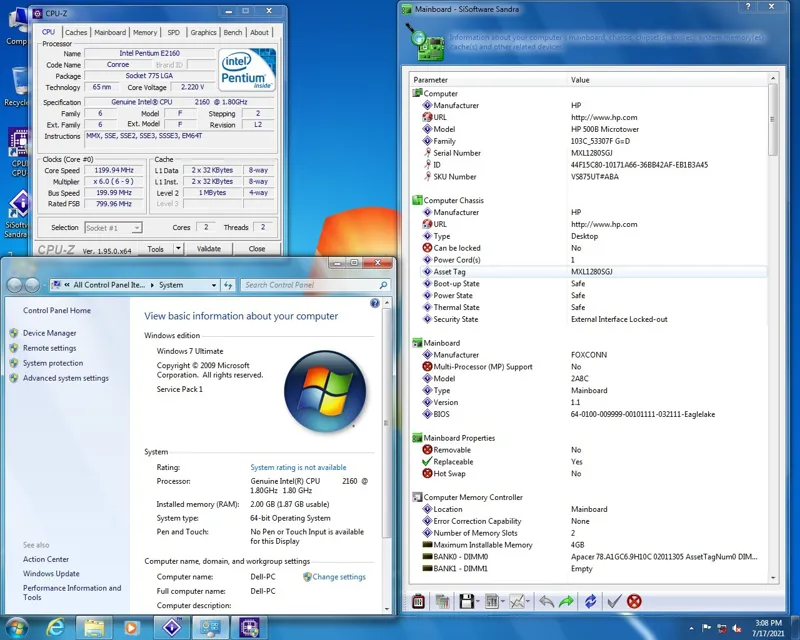The width and height of the screenshot is (800, 640).
Task: Click the floppy disk save icon in Sandra
Action: [x=467, y=601]
